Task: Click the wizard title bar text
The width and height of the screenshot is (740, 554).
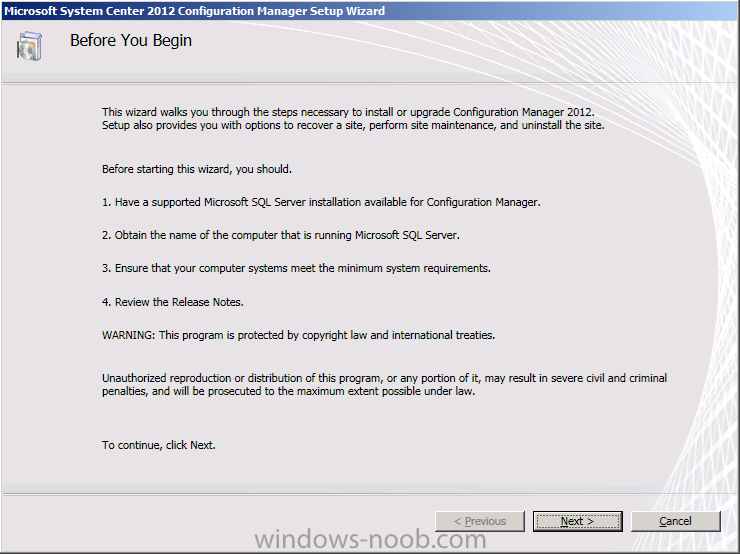Action: coord(194,10)
